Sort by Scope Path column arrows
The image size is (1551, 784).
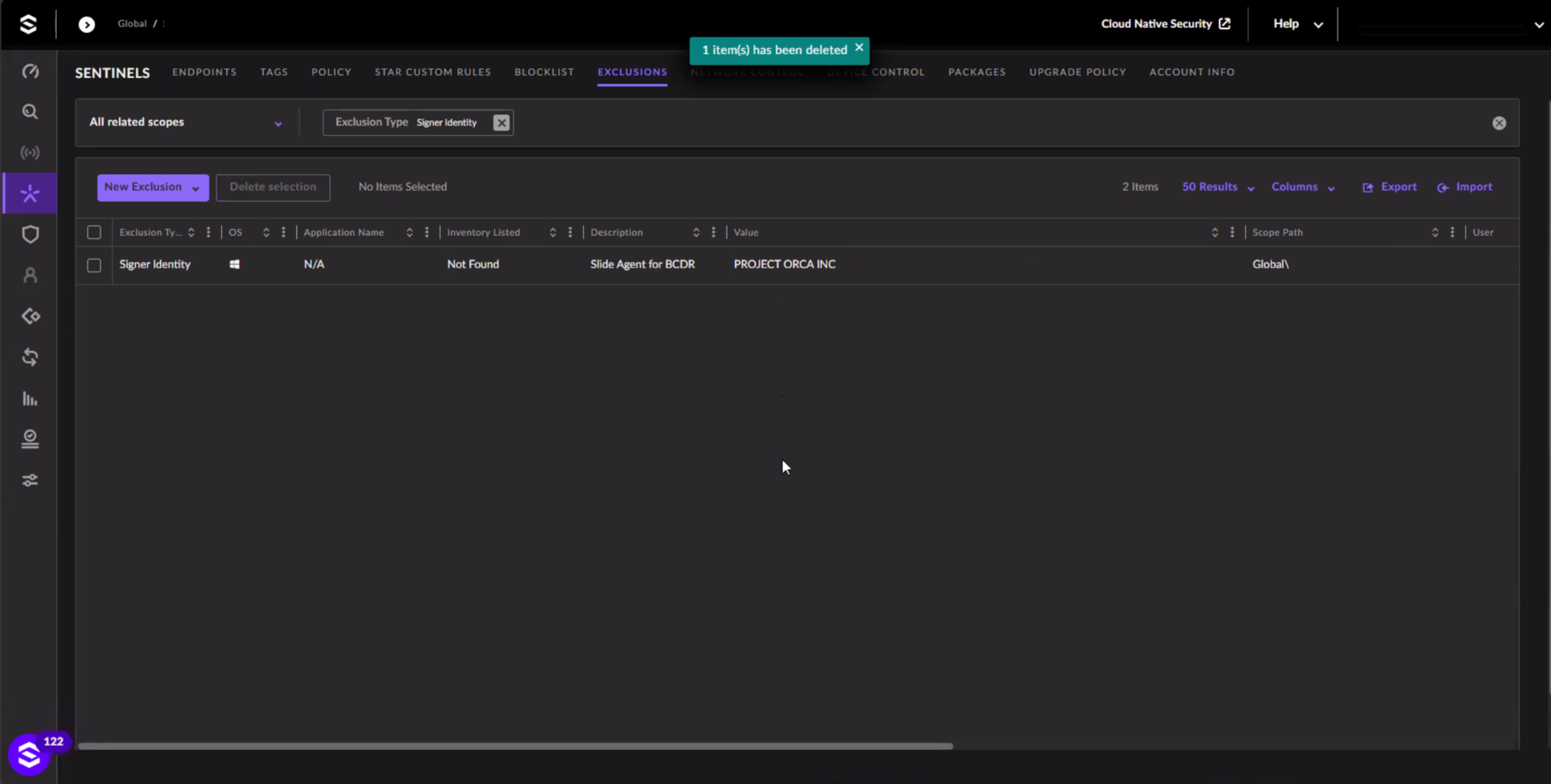(1435, 232)
